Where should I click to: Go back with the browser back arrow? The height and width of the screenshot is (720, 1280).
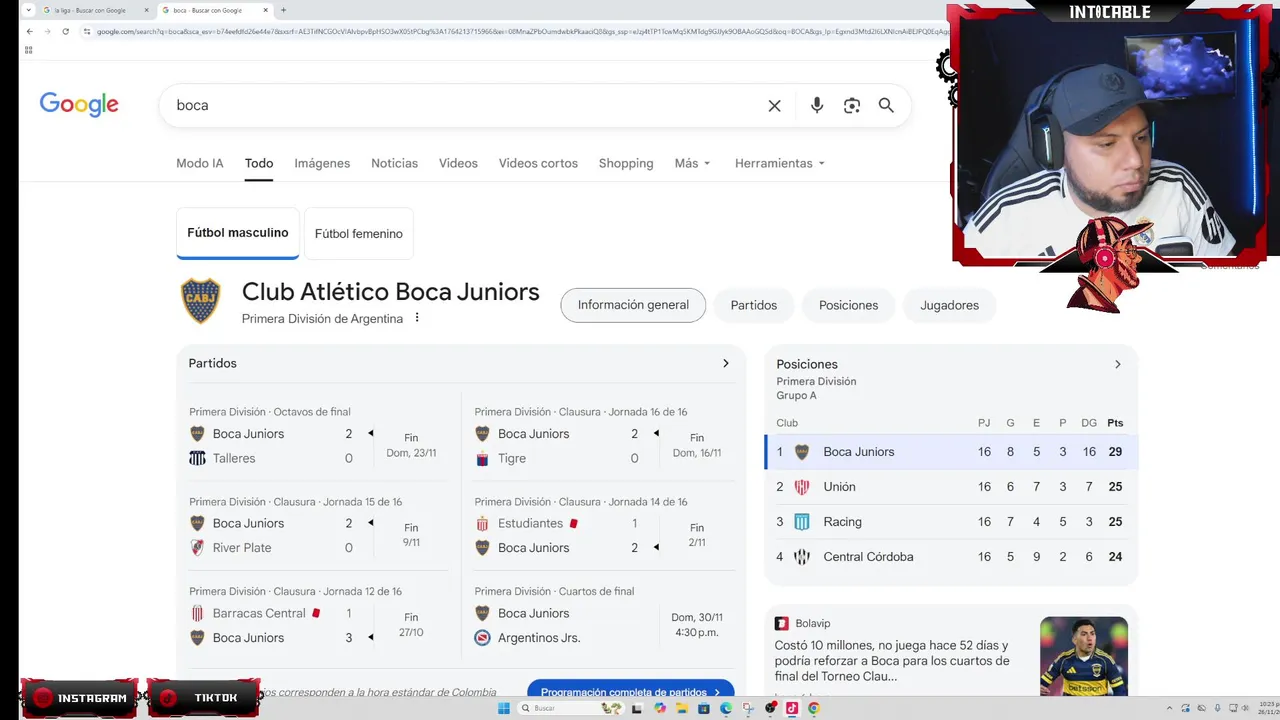point(30,31)
